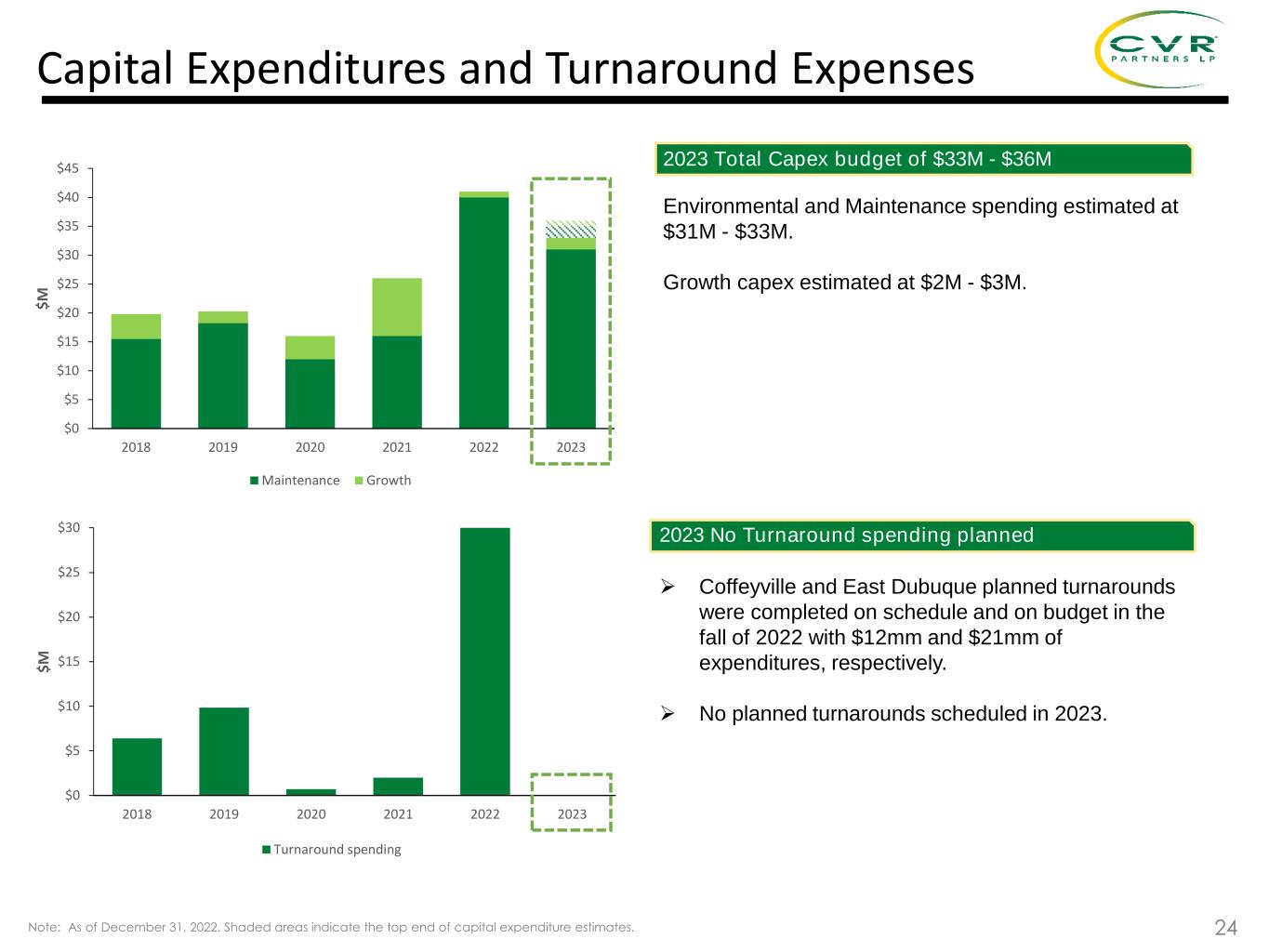Screen dimensions: 1269x952
Task: Click the 2023 label in the capex chart
Action: click(x=571, y=447)
